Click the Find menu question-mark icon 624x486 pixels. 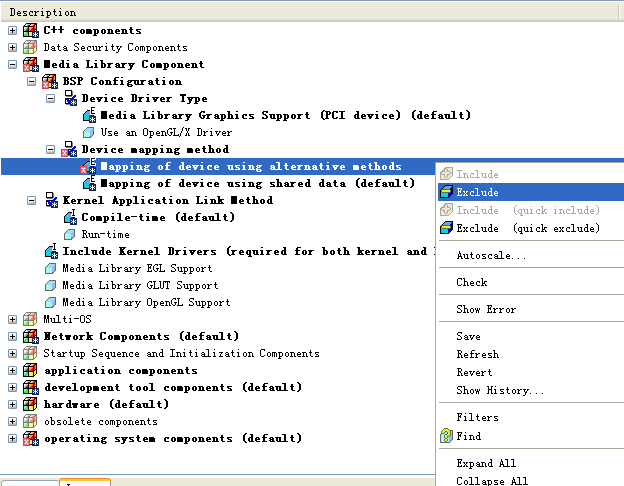[446, 436]
